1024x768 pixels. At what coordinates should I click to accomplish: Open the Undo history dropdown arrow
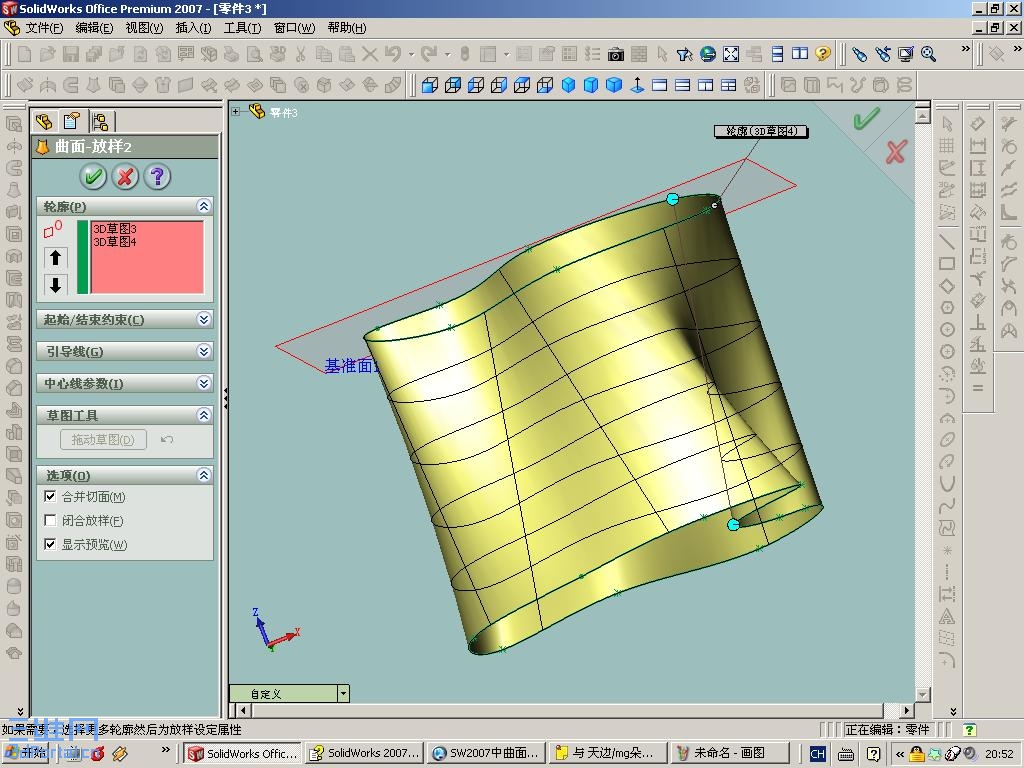click(411, 55)
